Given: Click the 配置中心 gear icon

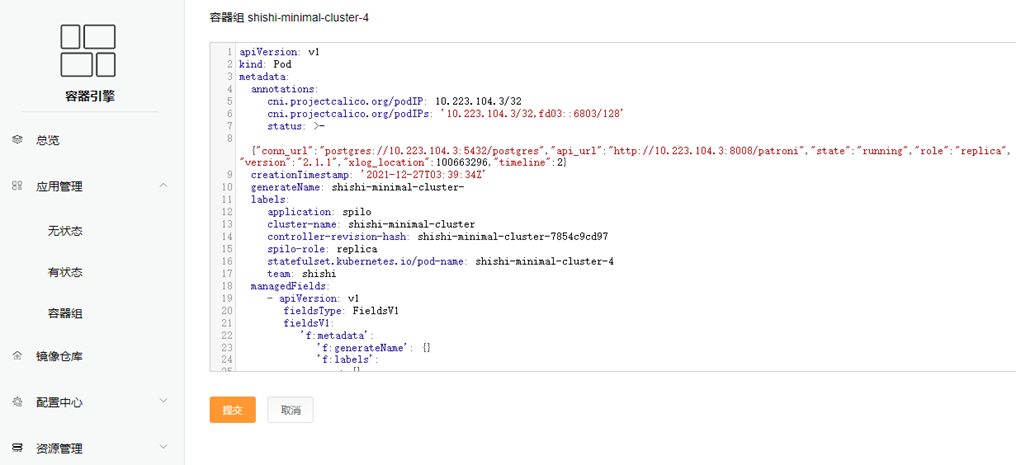Looking at the screenshot, I should [17, 402].
